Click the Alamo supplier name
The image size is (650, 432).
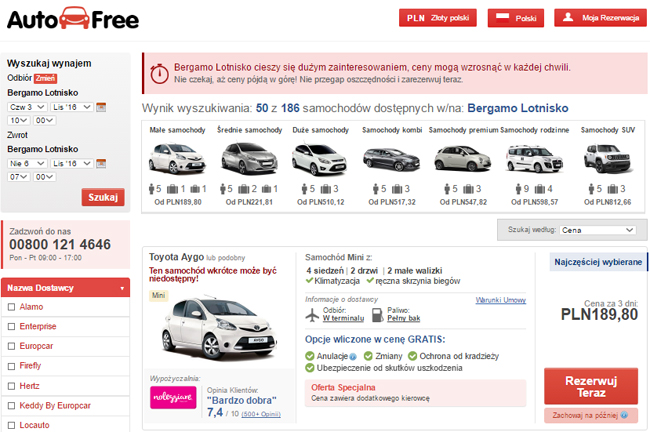[32, 307]
